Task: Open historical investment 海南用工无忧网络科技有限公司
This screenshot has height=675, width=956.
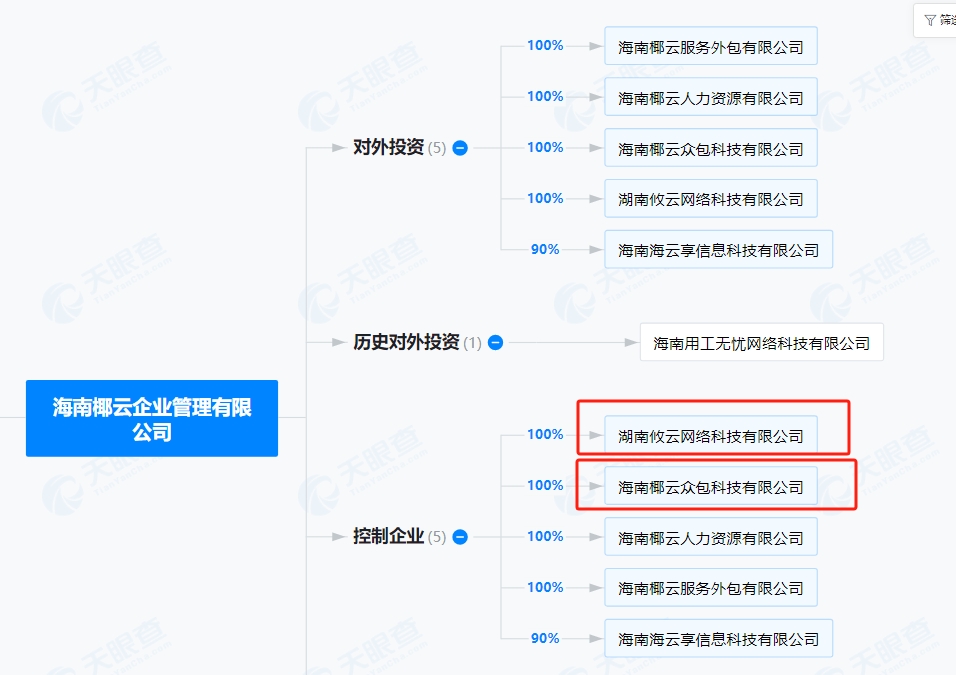Action: (x=761, y=341)
